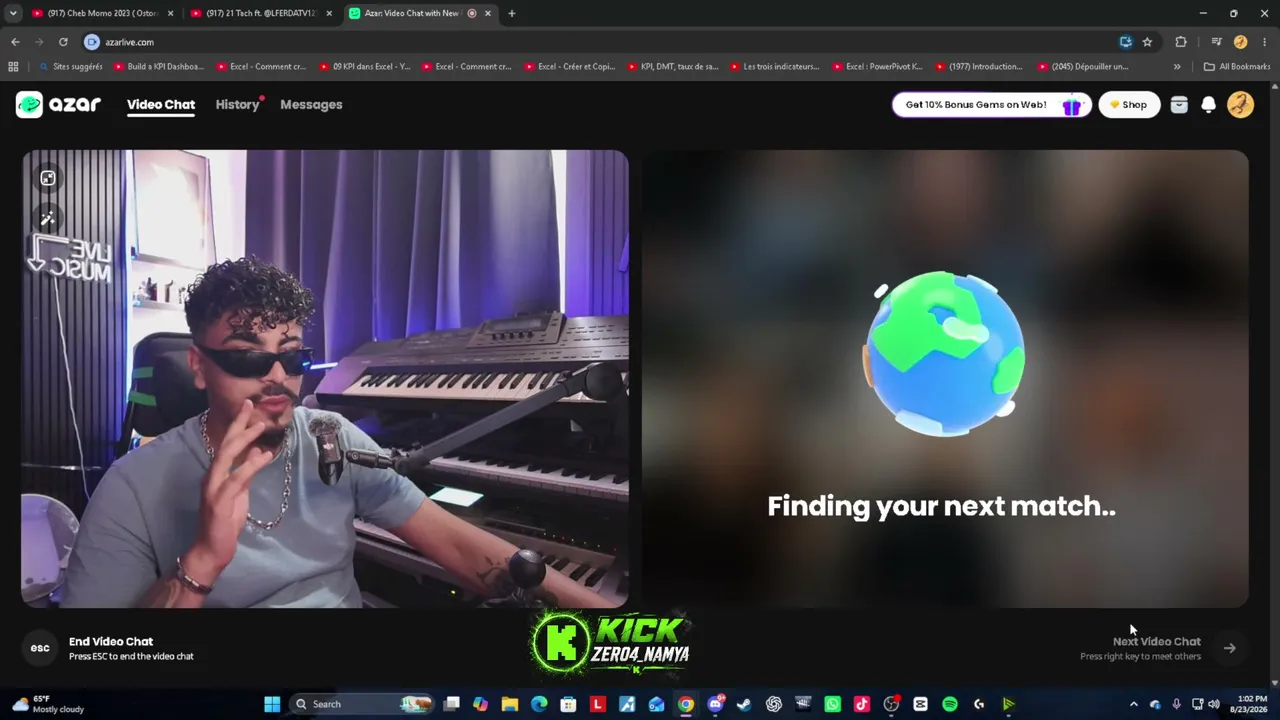This screenshot has height=720, width=1280.
Task: Open the weather widget showing 65°F
Action: [x=48, y=704]
